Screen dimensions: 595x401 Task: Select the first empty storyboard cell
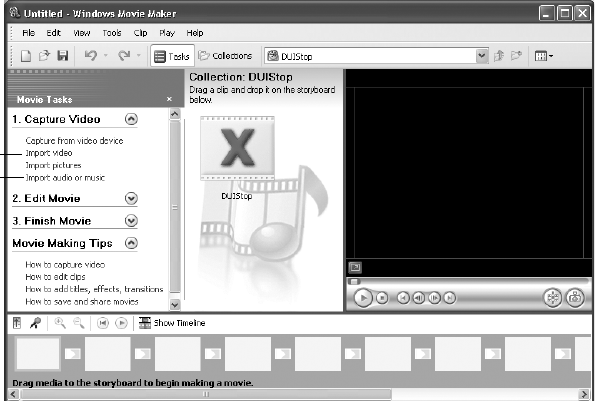tap(38, 354)
